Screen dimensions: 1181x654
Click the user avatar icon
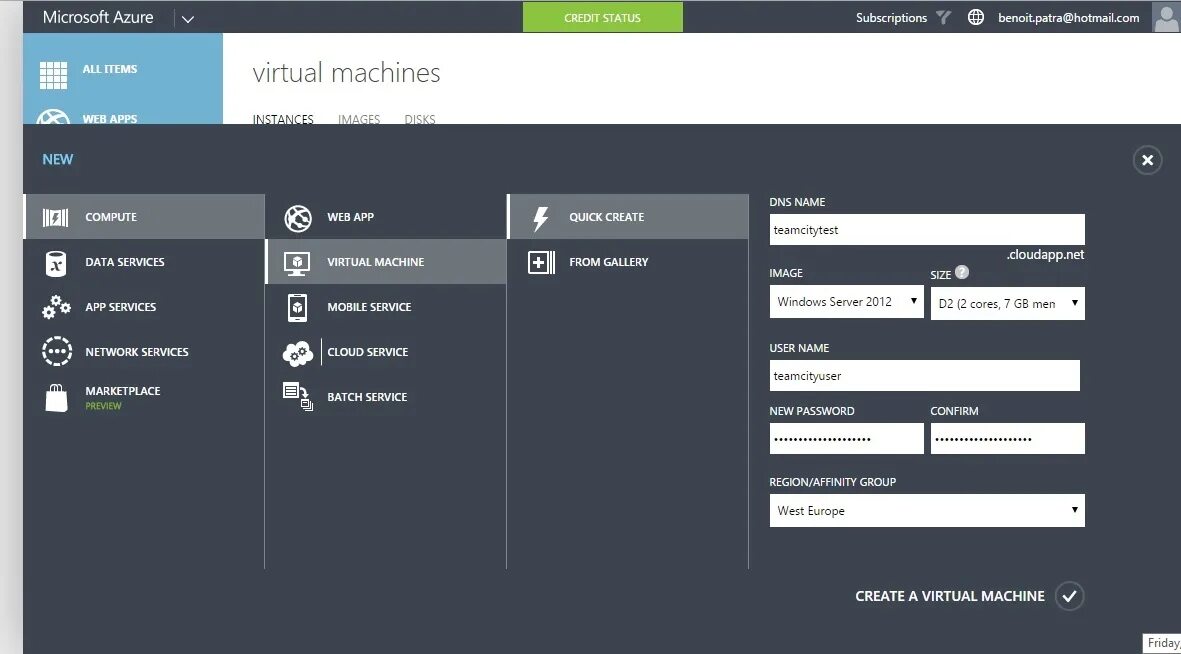click(1166, 17)
